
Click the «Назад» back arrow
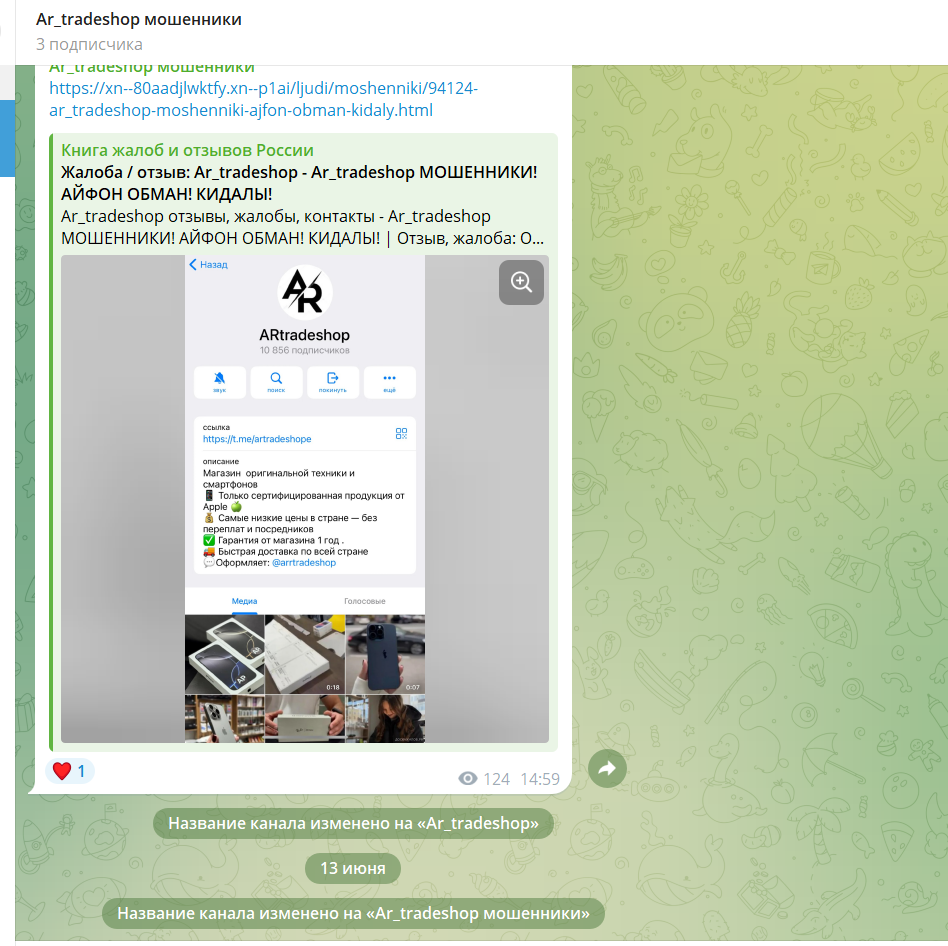(207, 264)
